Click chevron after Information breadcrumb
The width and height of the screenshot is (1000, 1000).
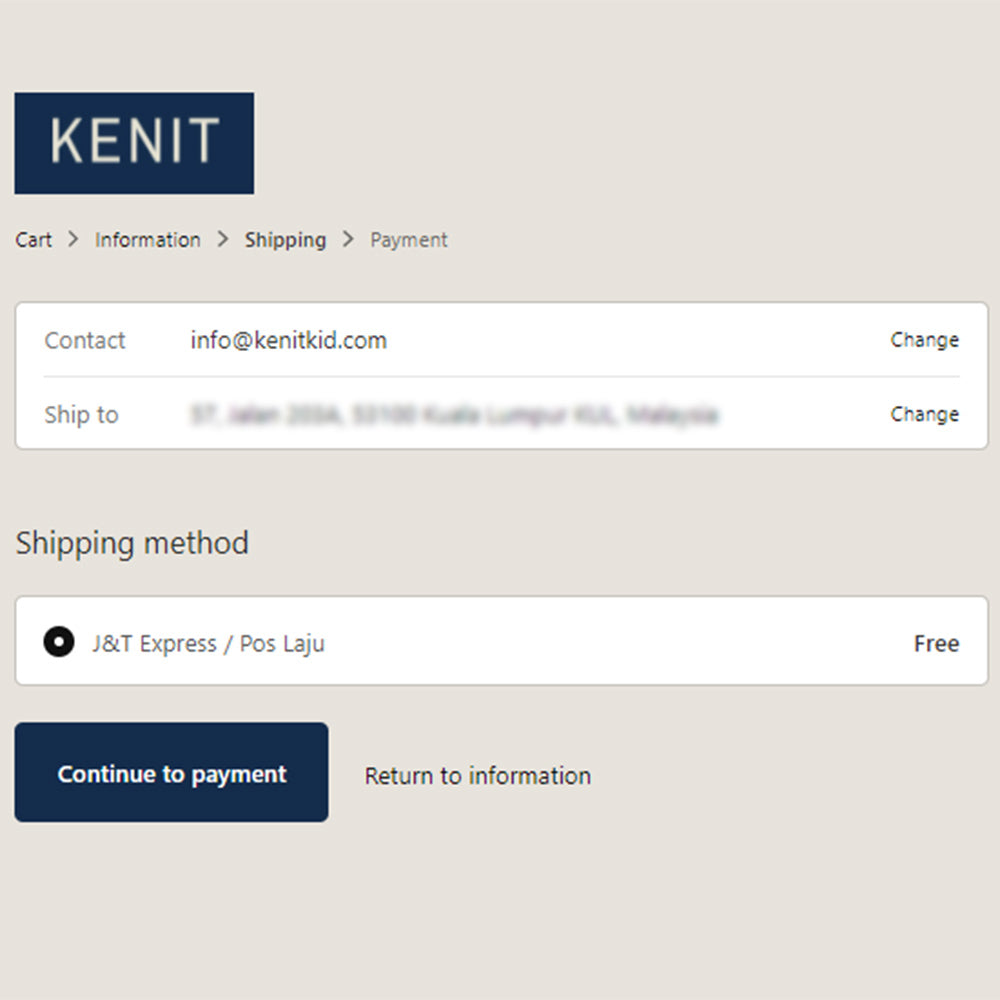pos(223,240)
